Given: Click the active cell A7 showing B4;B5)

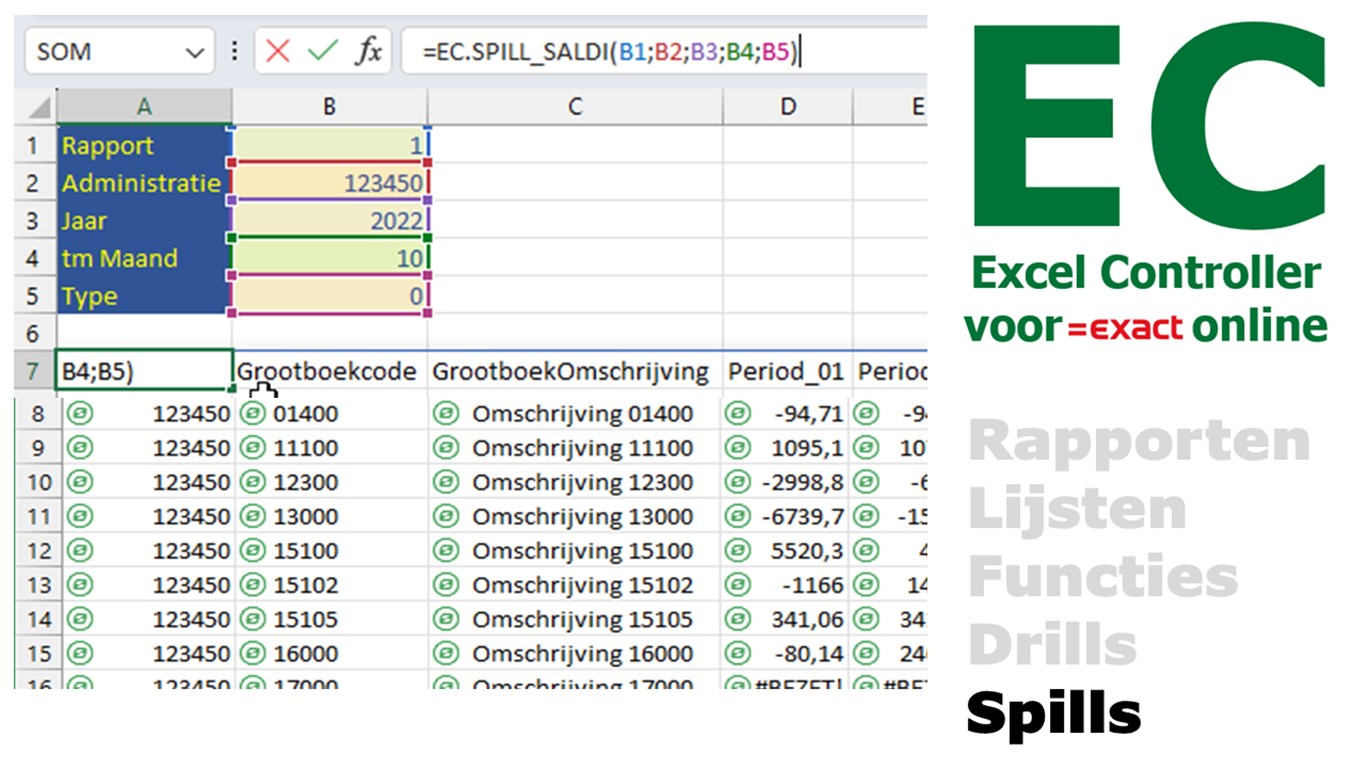Looking at the screenshot, I should pyautogui.click(x=145, y=372).
